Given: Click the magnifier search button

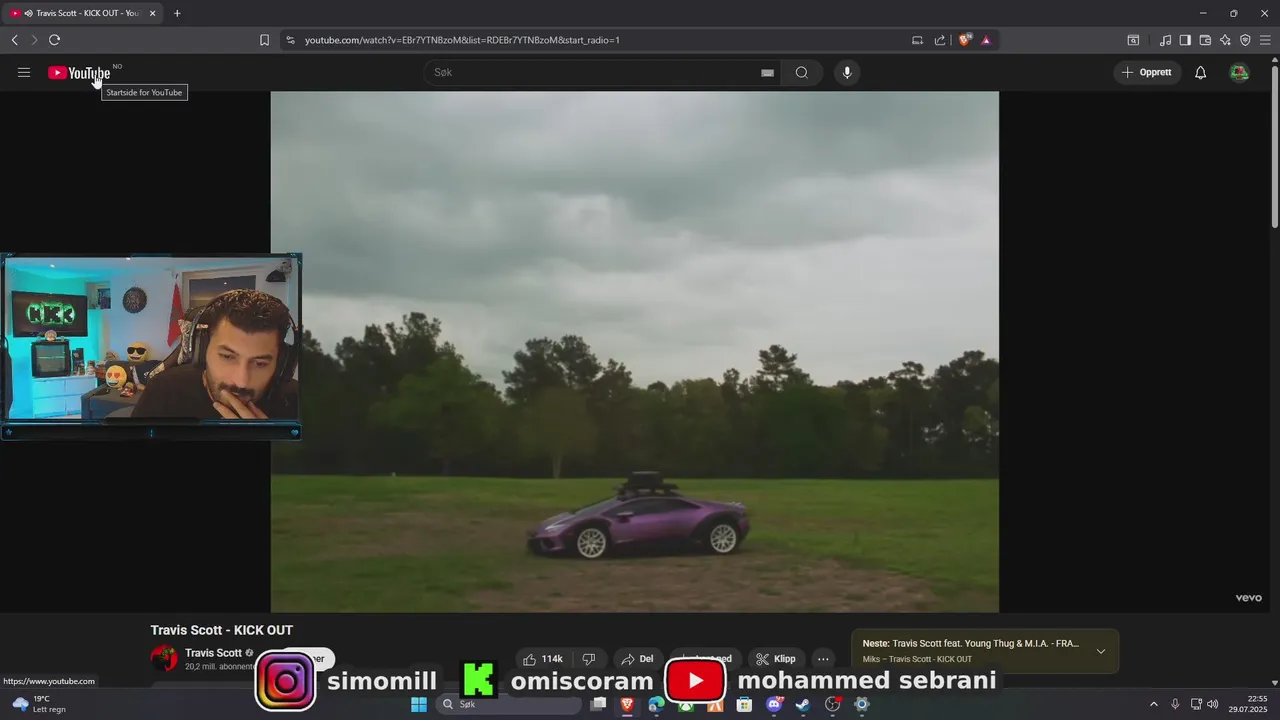Looking at the screenshot, I should click(802, 72).
